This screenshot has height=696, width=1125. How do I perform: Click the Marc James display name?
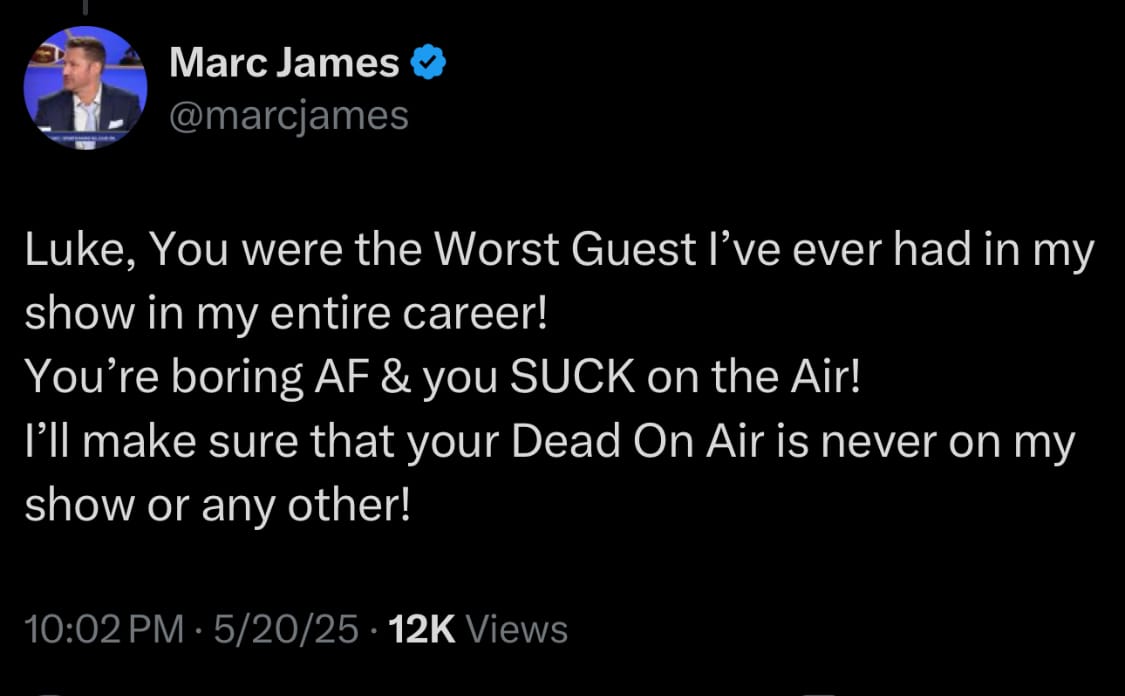[x=284, y=62]
